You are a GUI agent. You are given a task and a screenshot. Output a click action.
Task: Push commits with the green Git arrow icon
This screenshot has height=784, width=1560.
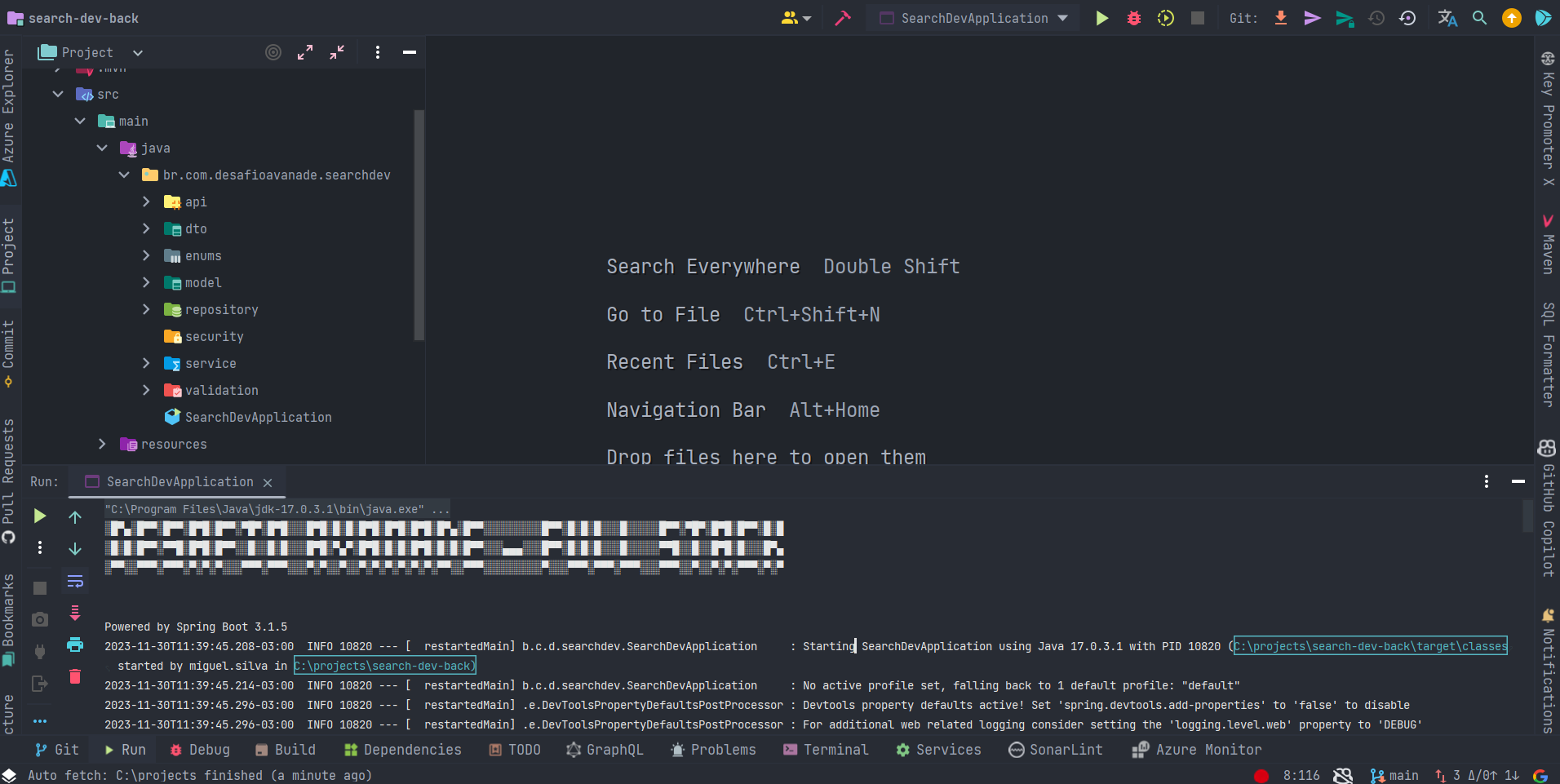click(1345, 18)
